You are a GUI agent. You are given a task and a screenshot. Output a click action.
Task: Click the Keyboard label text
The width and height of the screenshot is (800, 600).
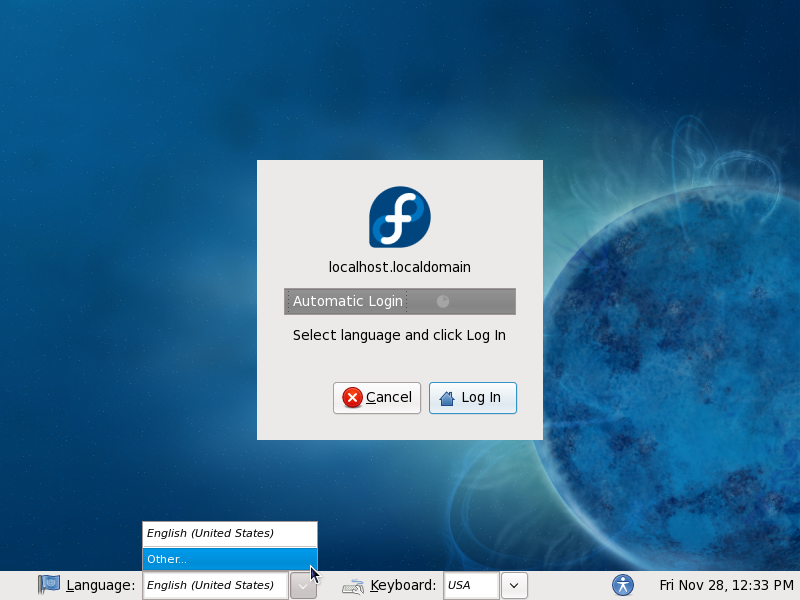[x=403, y=585]
